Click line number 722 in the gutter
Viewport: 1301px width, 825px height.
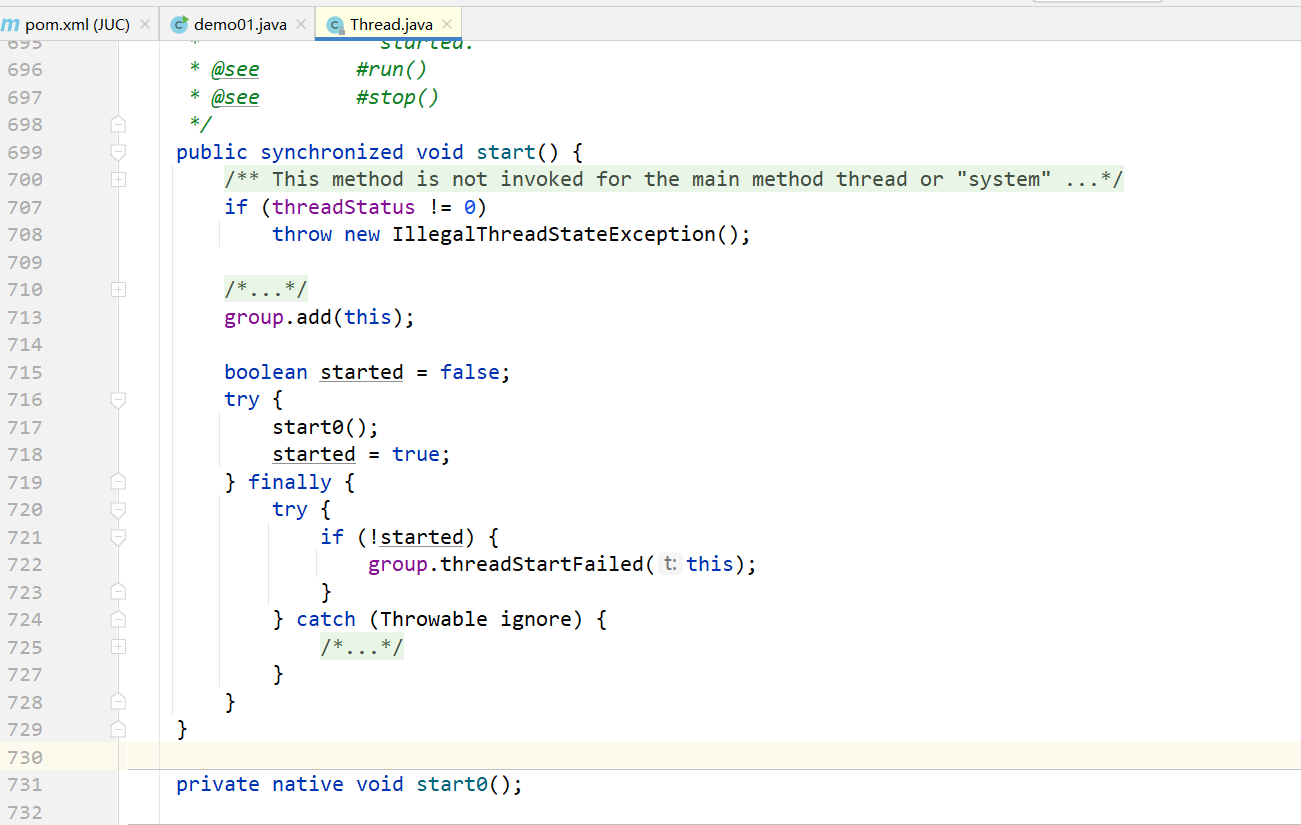[x=25, y=565]
